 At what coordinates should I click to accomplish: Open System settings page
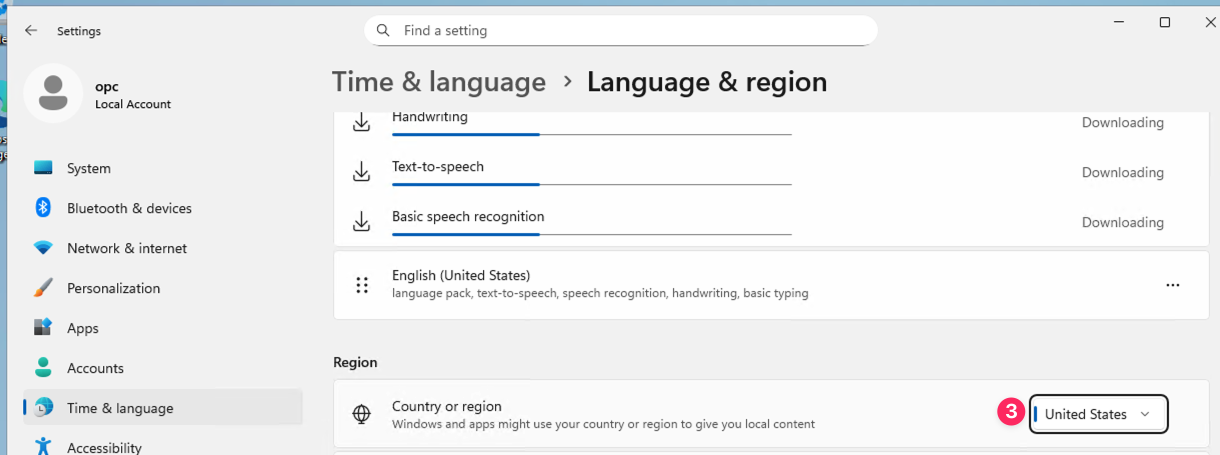tap(163, 168)
